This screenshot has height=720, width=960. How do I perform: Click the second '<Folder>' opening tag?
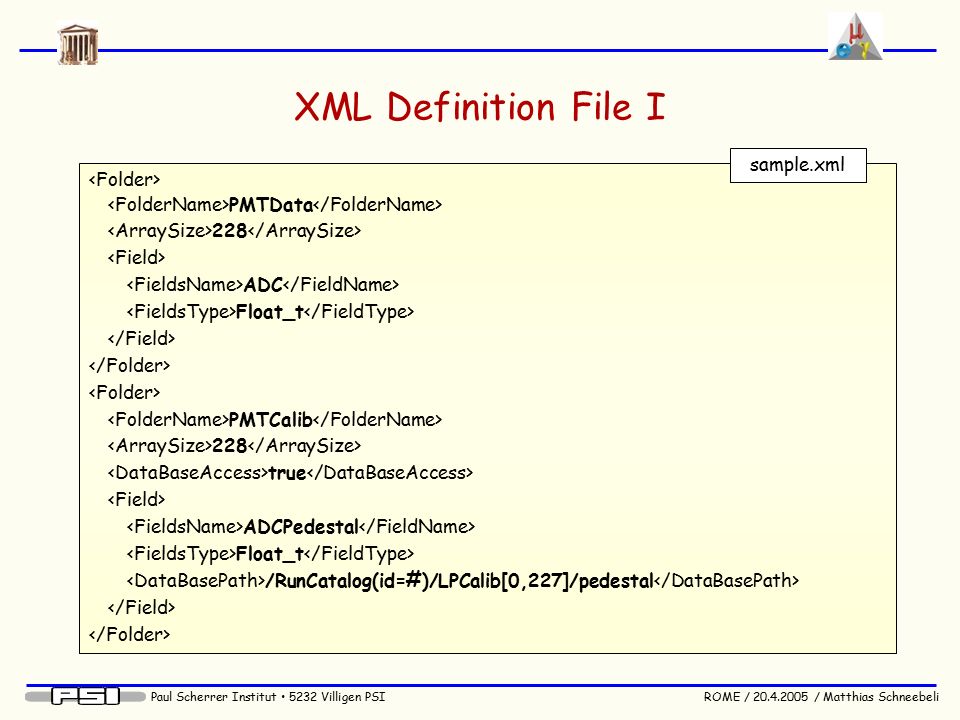click(124, 392)
